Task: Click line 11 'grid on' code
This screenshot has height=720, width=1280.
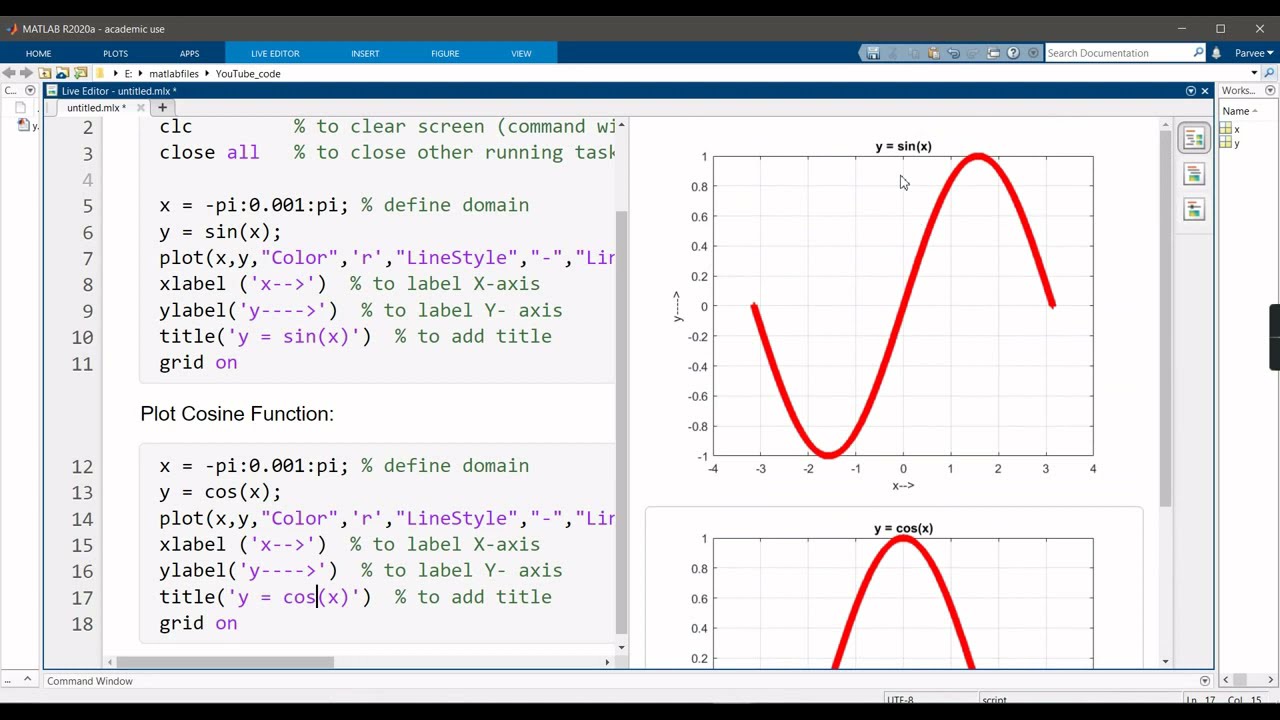Action: click(198, 363)
